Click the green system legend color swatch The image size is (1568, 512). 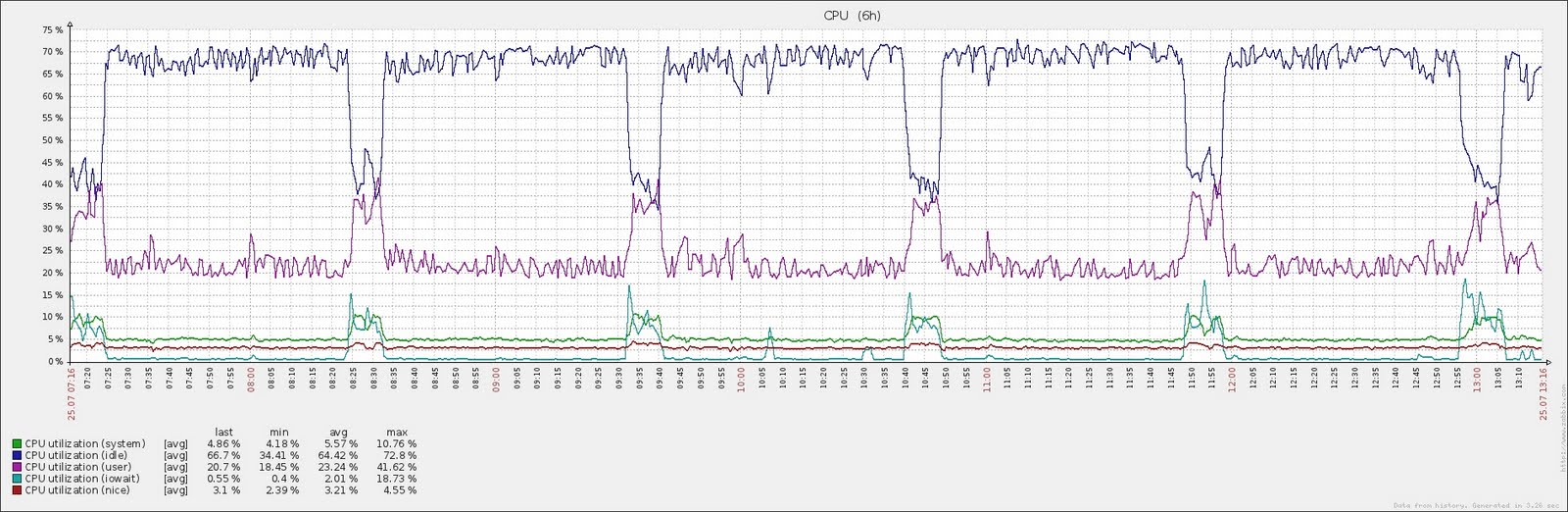[18, 444]
